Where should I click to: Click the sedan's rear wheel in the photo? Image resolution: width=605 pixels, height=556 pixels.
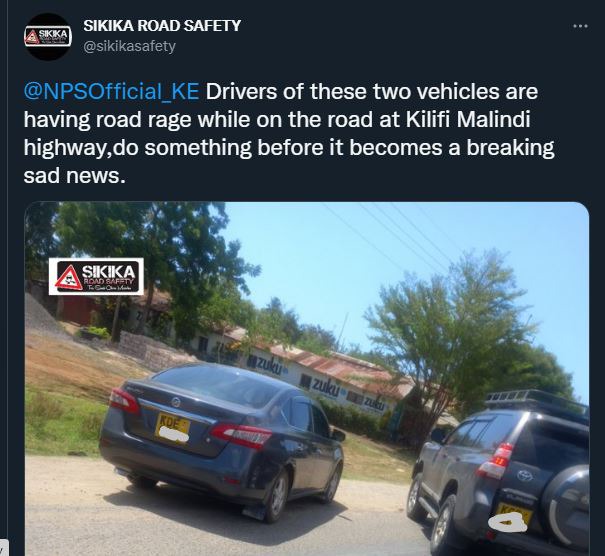[277, 497]
